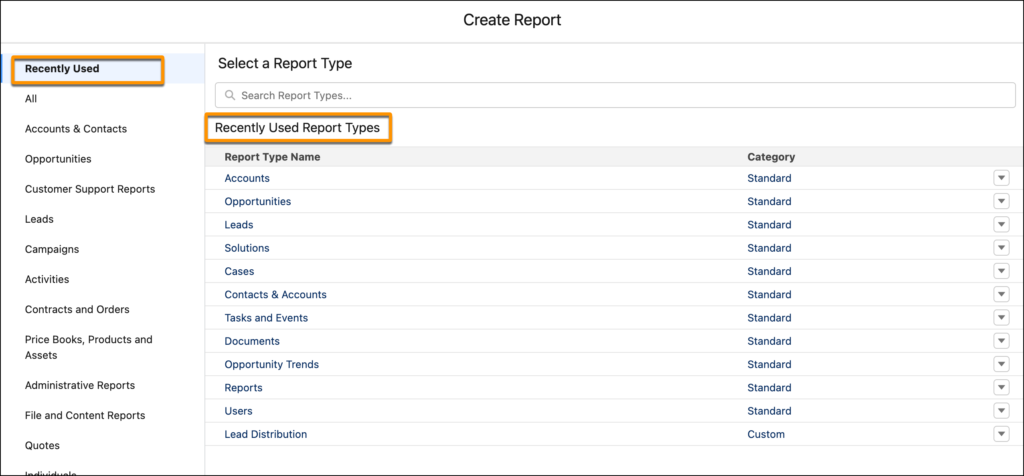The height and width of the screenshot is (476, 1024).
Task: Click Standard category in Opportunities row
Action: [769, 201]
